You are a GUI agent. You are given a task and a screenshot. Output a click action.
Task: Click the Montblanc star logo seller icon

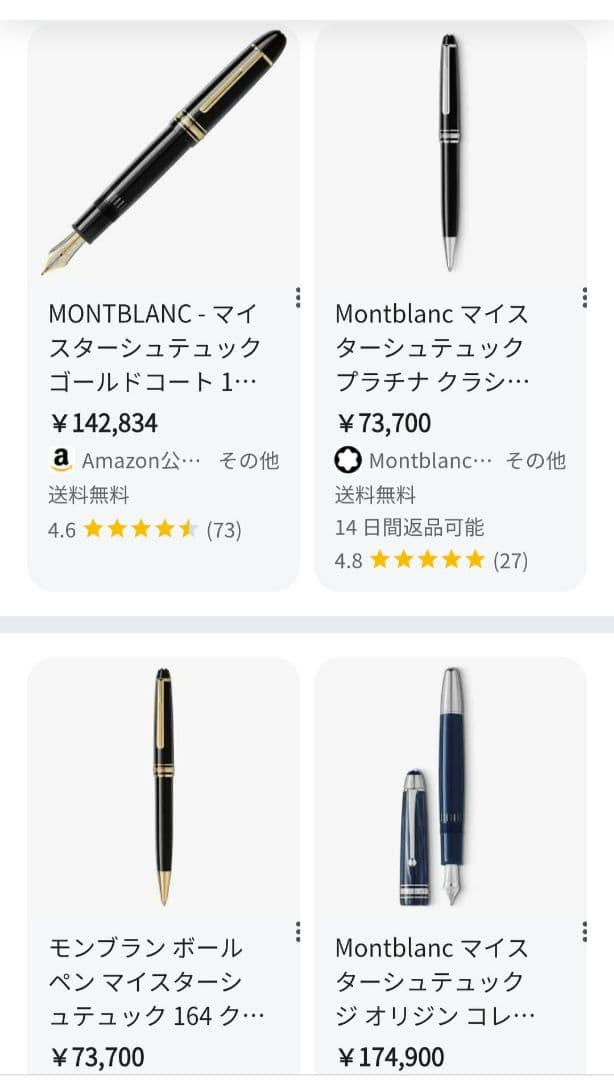tap(347, 461)
